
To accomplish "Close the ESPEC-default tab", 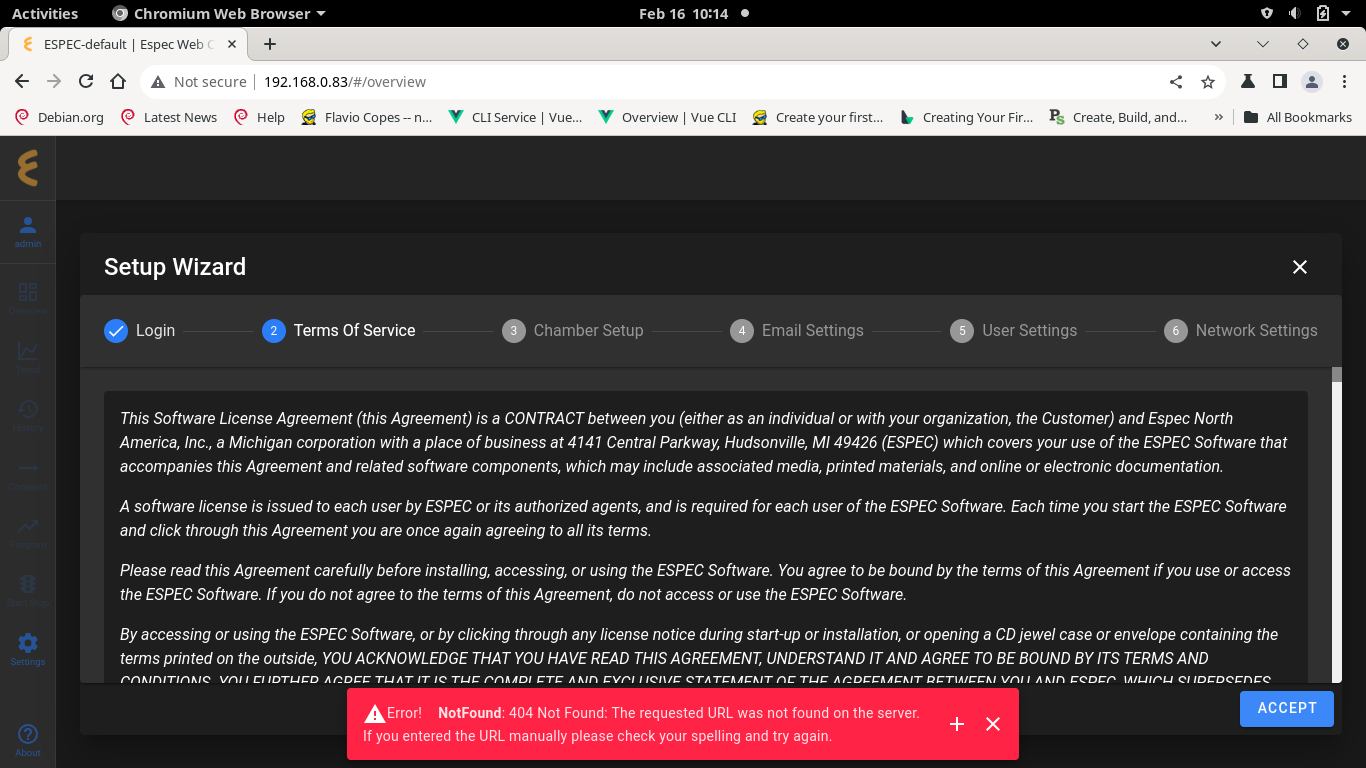I will [232, 44].
